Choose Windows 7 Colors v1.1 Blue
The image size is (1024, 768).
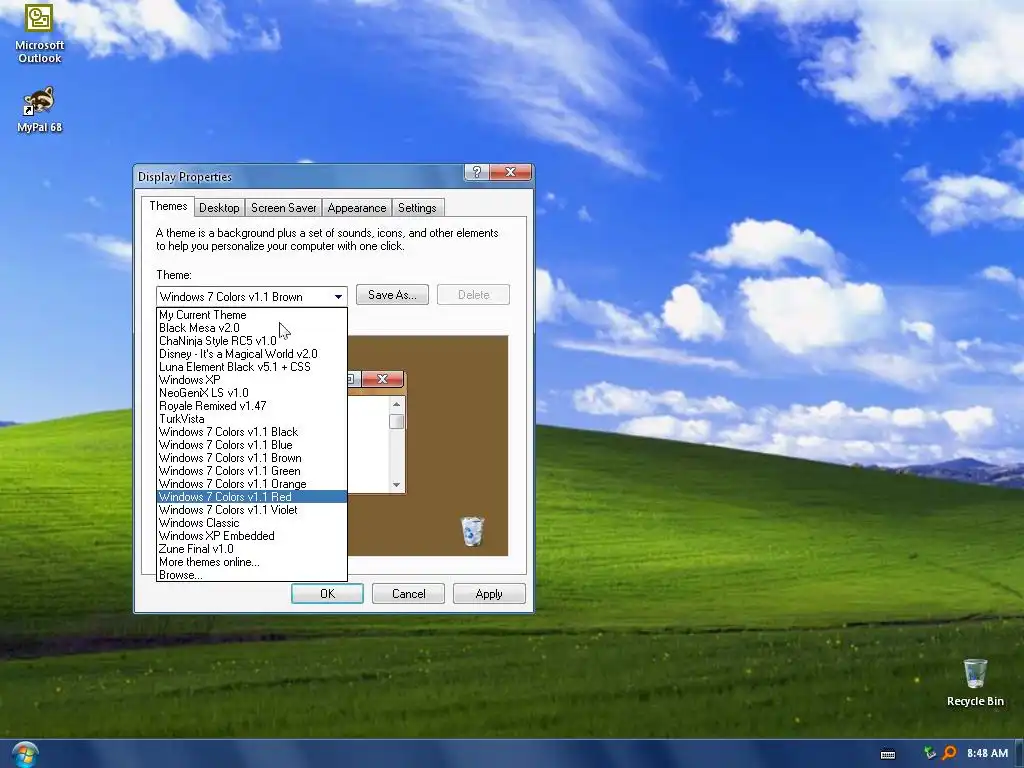(251, 445)
